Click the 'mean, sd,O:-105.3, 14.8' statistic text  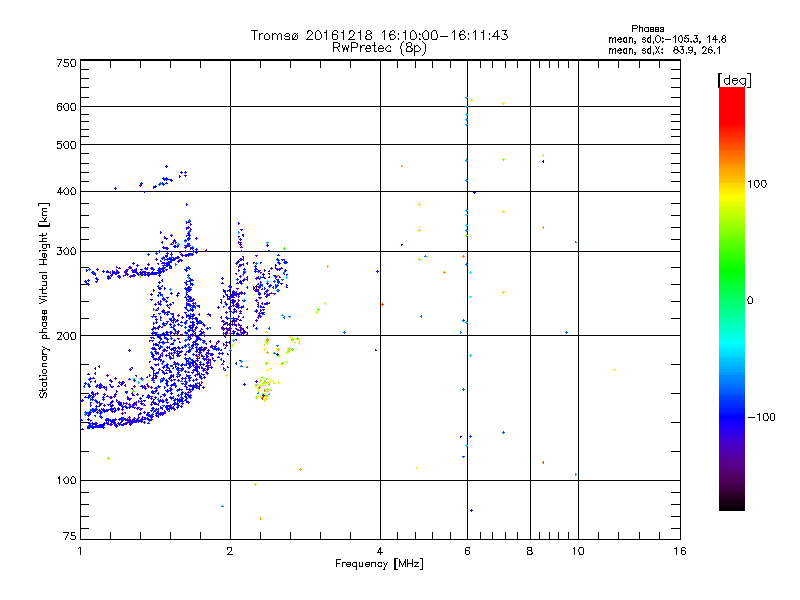[x=667, y=39]
